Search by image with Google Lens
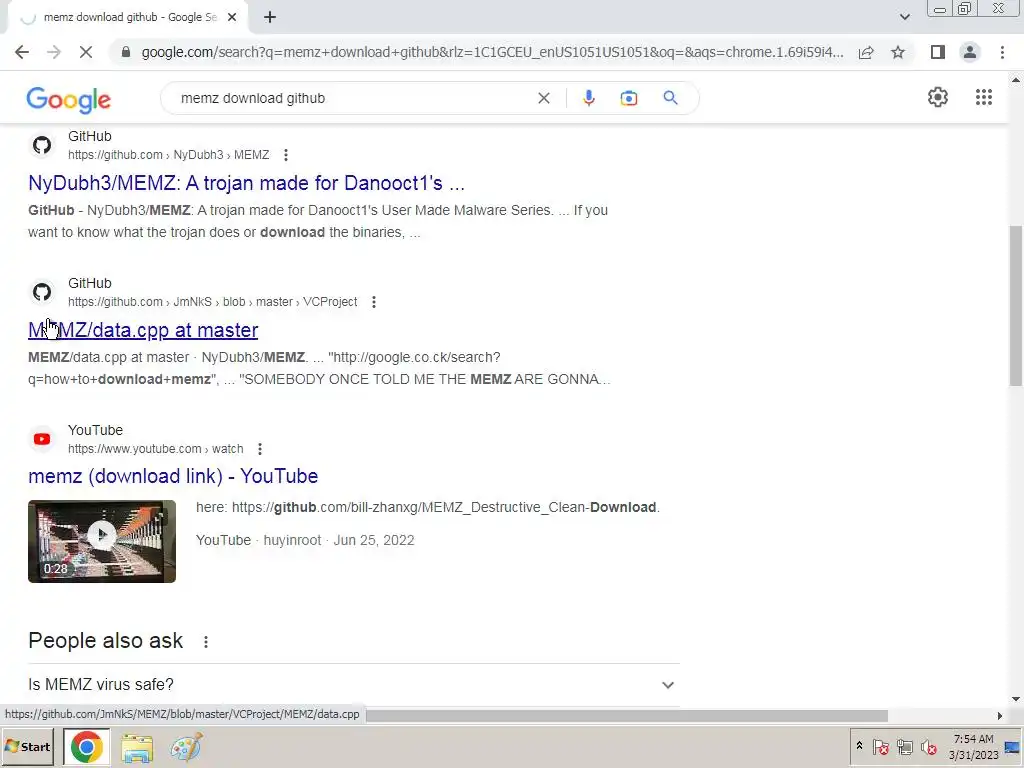Screen dimensions: 1024x768 click(x=628, y=98)
